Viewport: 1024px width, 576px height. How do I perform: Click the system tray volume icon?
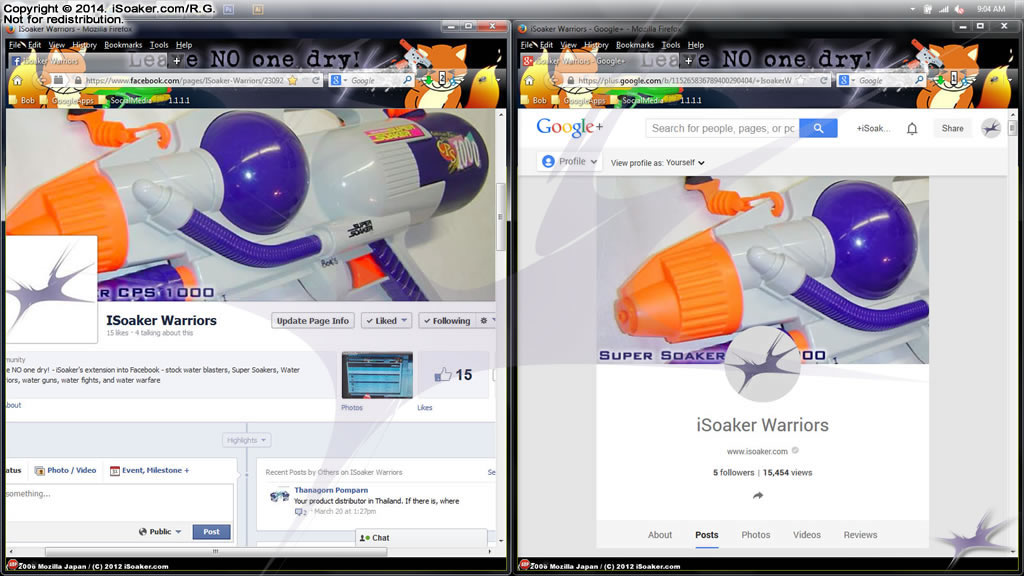959,9
